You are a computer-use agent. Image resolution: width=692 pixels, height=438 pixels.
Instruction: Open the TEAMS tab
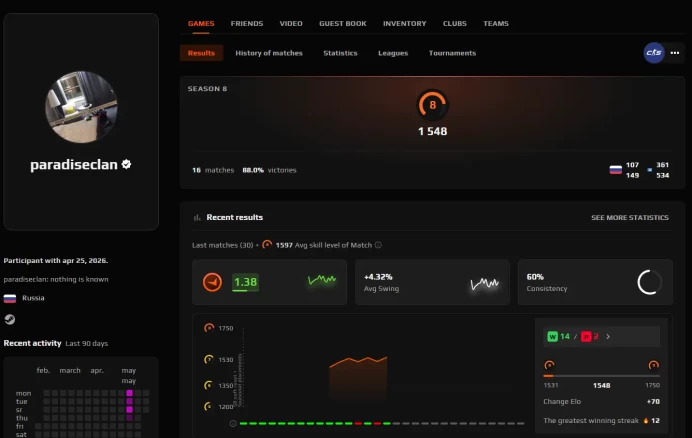(x=496, y=23)
